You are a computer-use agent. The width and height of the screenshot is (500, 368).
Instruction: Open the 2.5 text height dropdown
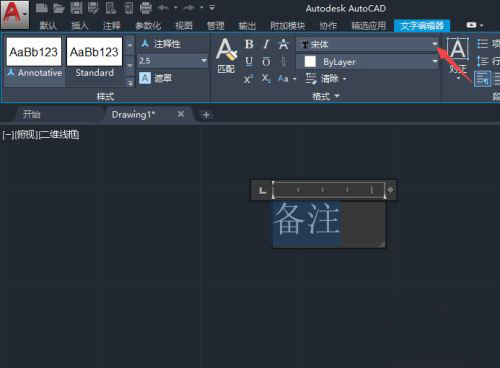[204, 61]
